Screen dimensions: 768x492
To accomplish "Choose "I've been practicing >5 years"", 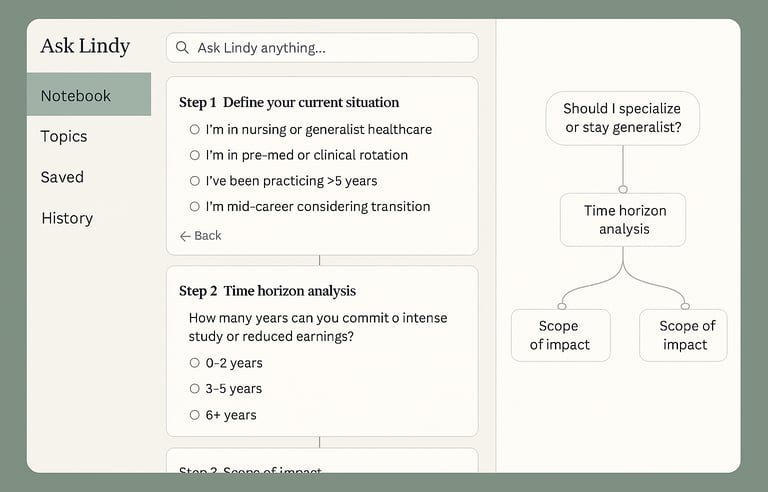I will pos(194,182).
